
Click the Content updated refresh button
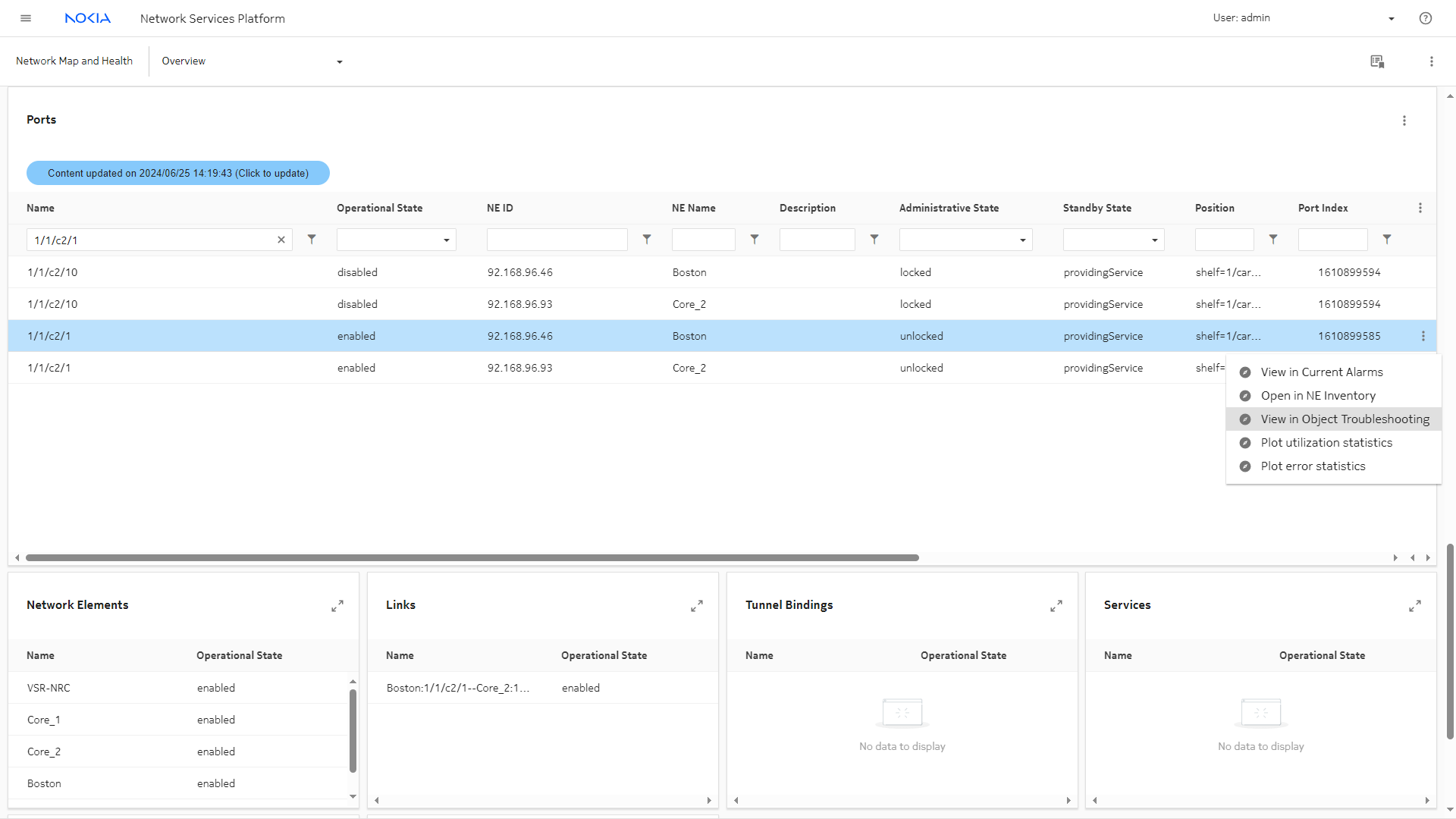pyautogui.click(x=178, y=173)
